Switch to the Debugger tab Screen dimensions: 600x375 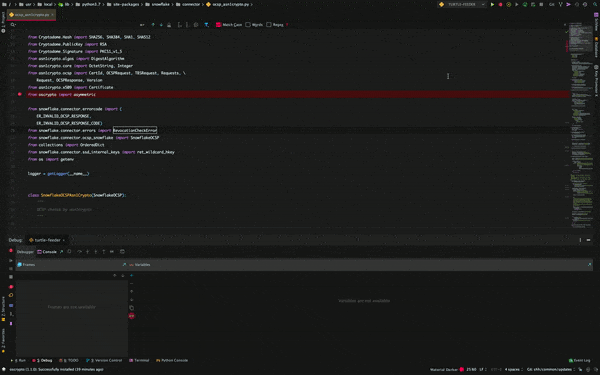[25, 251]
